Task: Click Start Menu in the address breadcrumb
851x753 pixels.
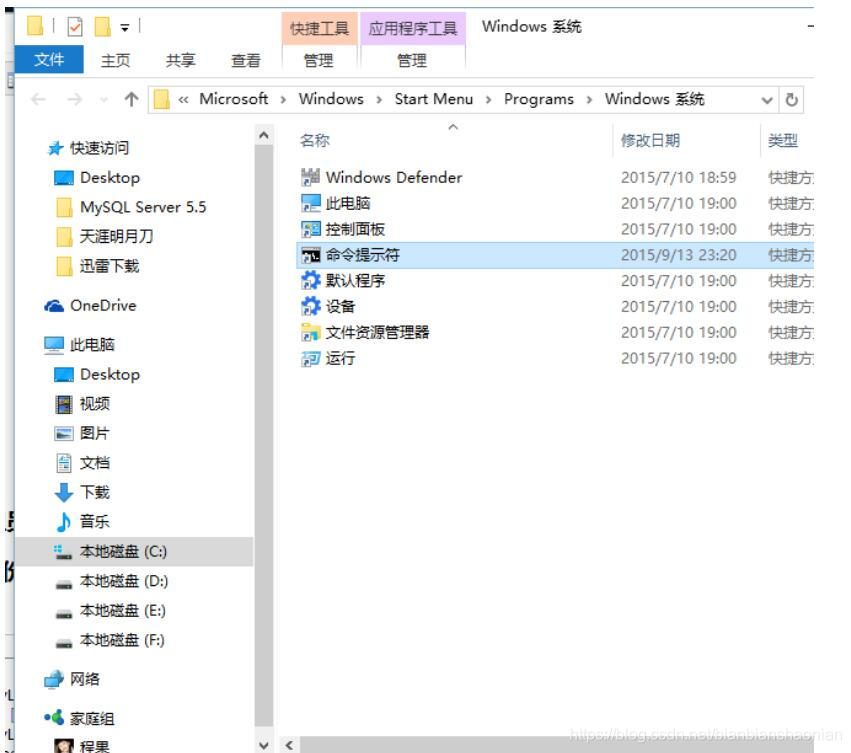Action: pyautogui.click(x=434, y=99)
